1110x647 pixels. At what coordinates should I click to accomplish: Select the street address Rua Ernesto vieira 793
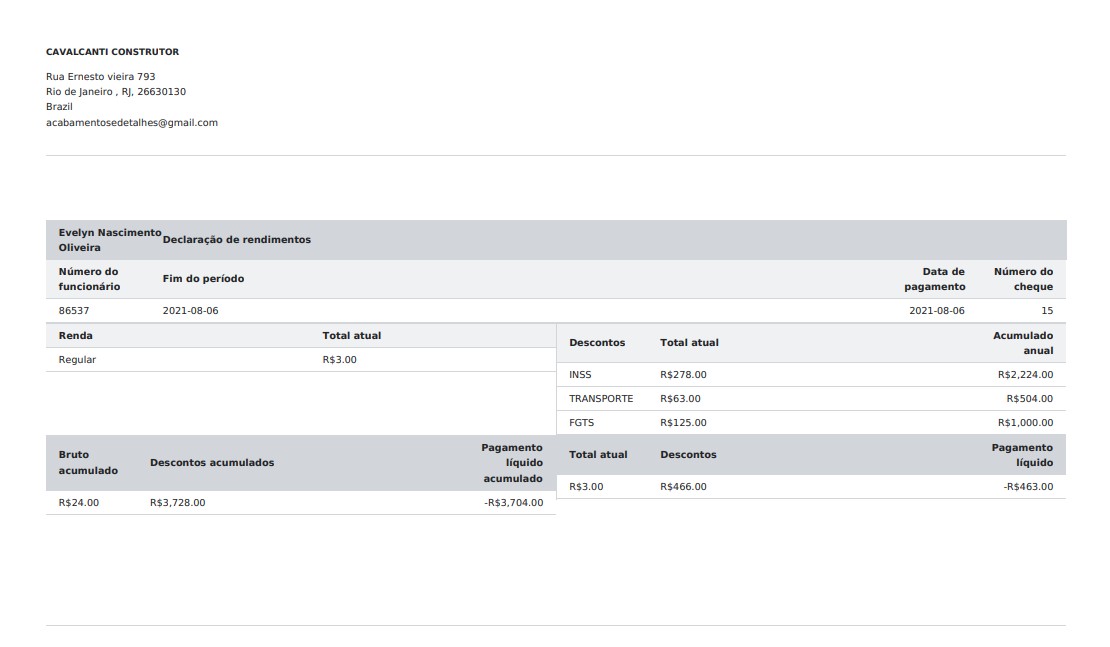tap(100, 77)
